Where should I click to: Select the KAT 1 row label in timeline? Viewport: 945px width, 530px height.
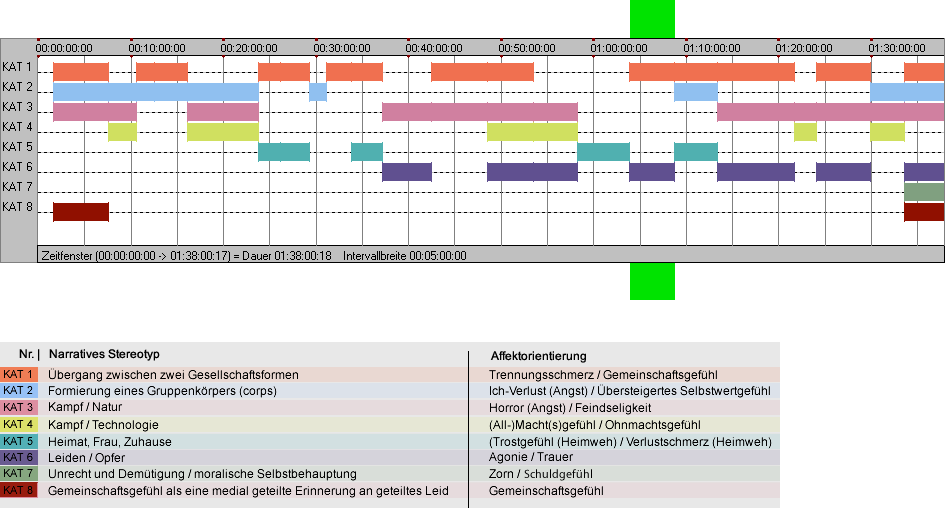pyautogui.click(x=17, y=67)
